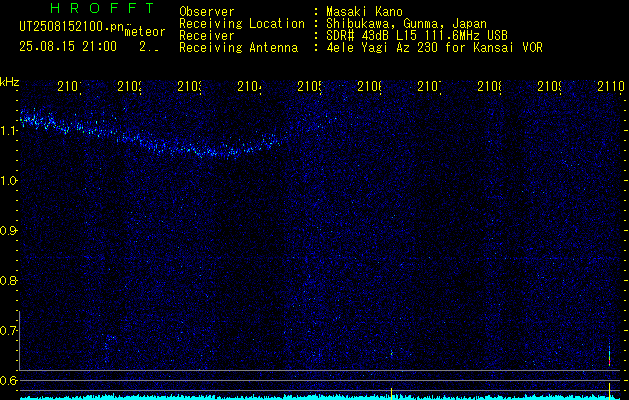Click the 2110 time axis label
The width and height of the screenshot is (629, 400).
coord(611,86)
